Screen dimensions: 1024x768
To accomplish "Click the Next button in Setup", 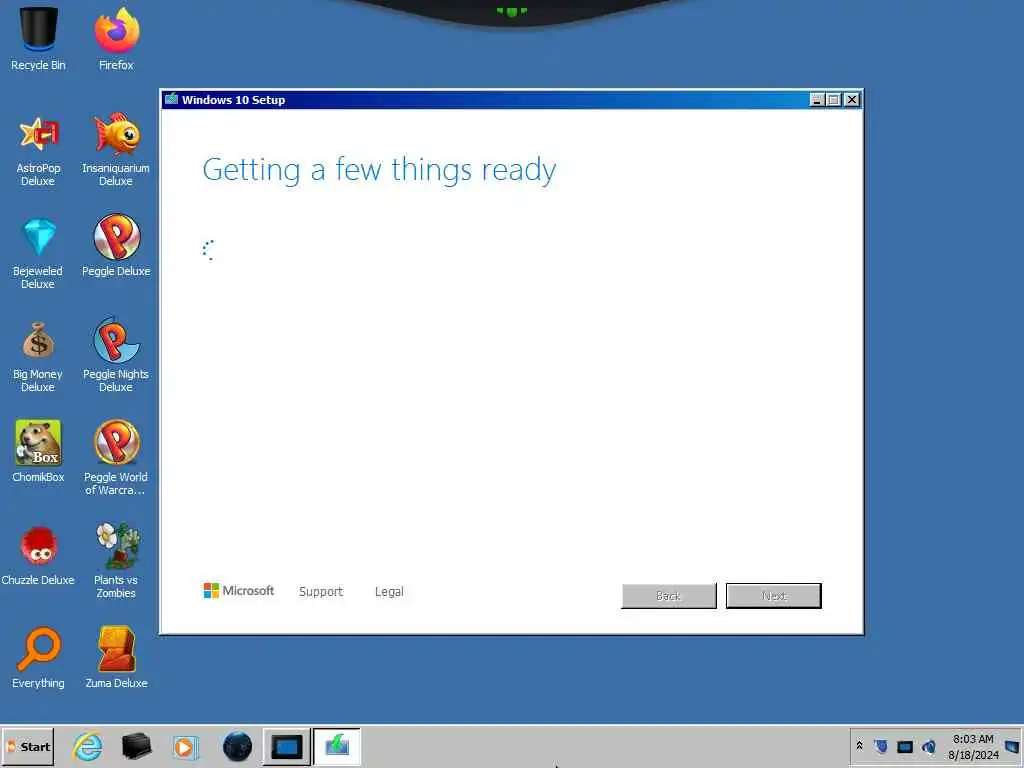I will tap(774, 596).
